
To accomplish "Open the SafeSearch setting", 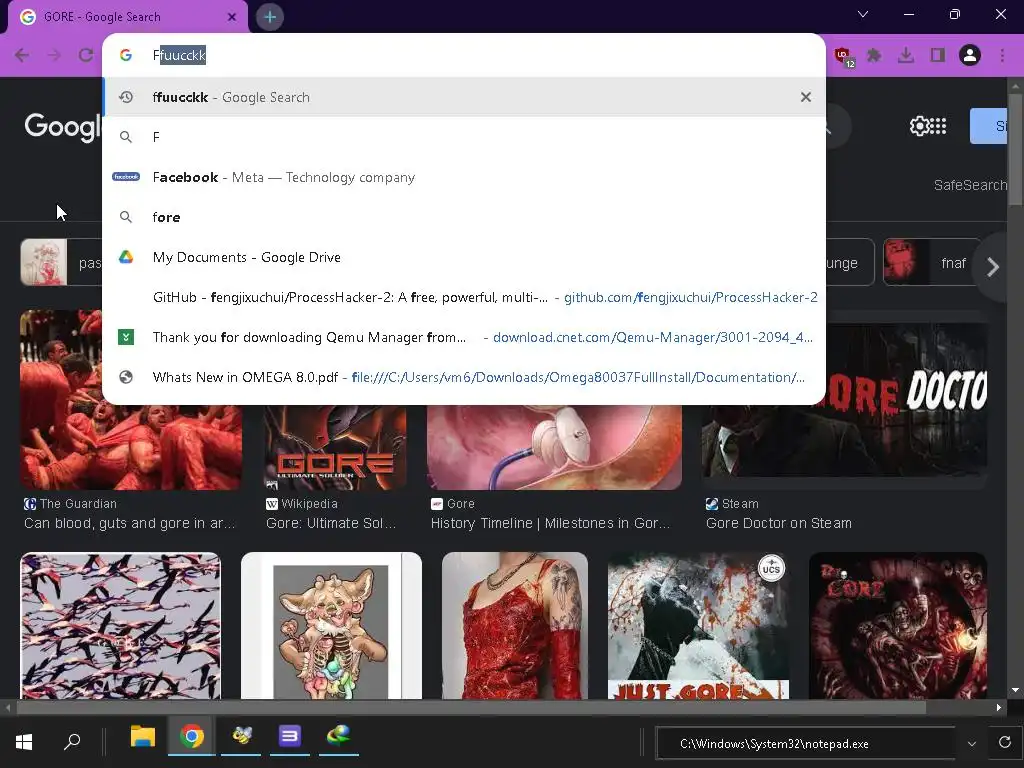I will pyautogui.click(x=970, y=185).
